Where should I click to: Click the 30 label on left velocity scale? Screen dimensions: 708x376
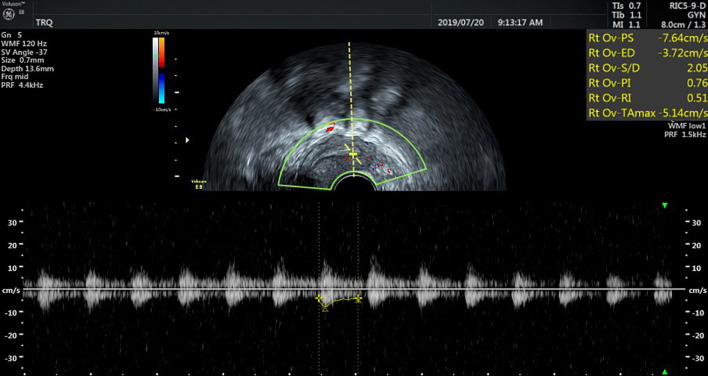(x=12, y=222)
